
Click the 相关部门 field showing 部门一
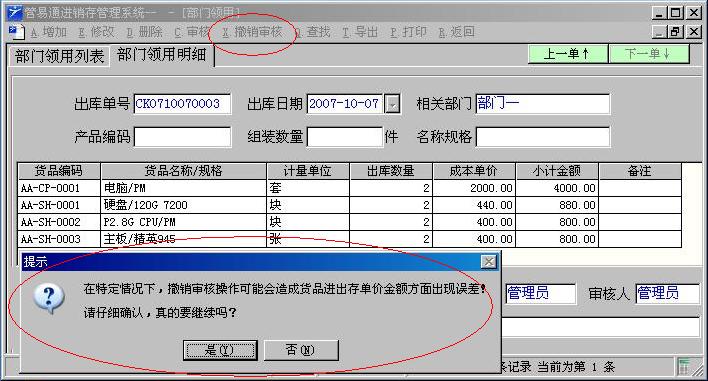(x=543, y=104)
